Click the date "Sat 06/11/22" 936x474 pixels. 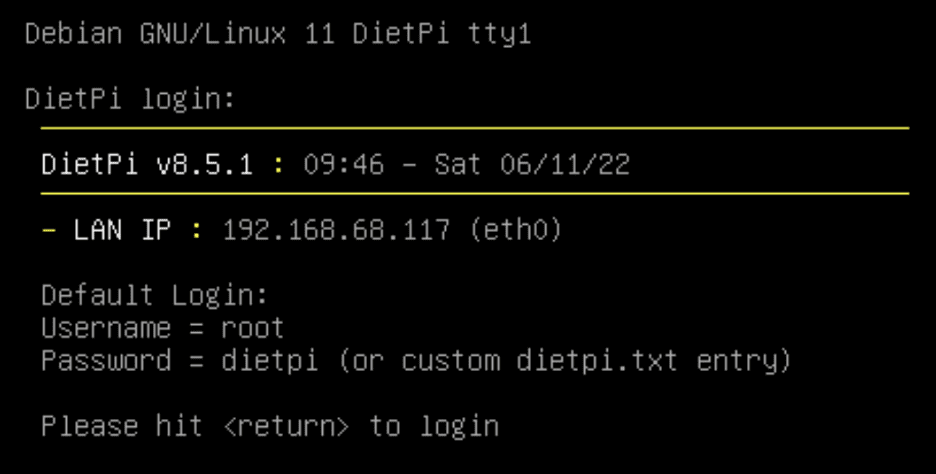coord(531,164)
